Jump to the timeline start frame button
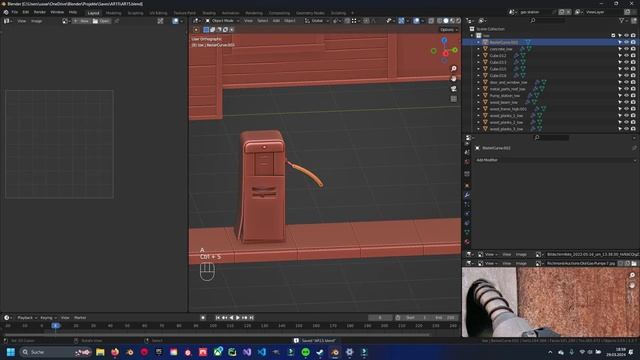 pos(218,318)
